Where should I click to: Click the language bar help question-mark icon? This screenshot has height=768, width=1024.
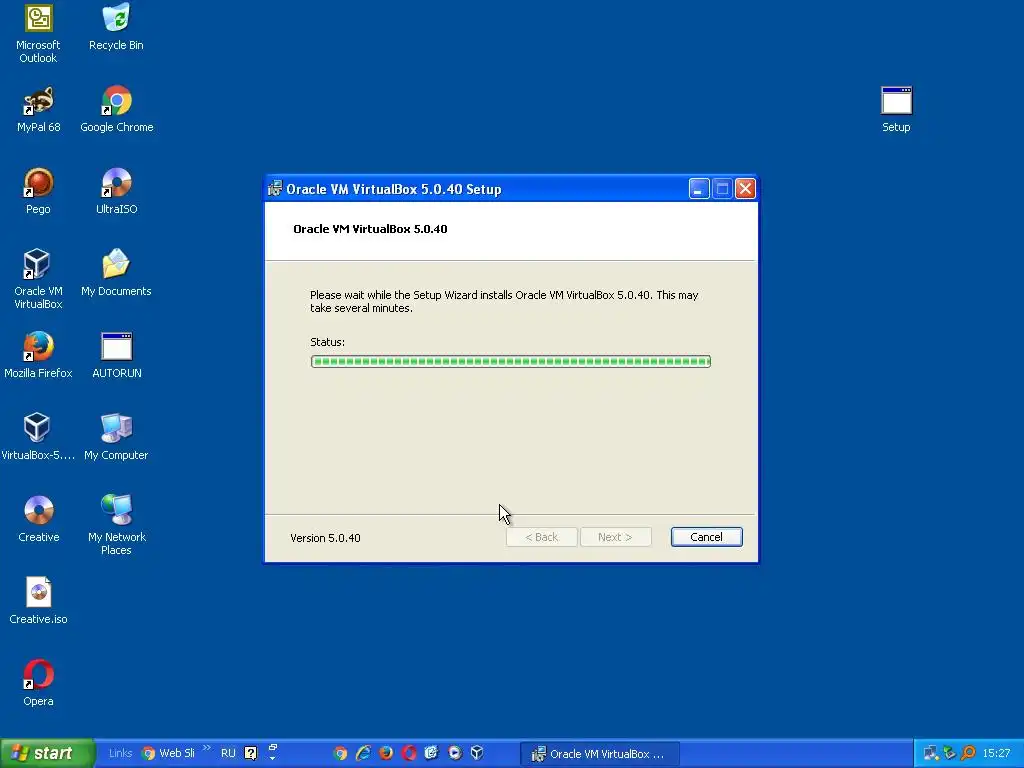(x=251, y=753)
